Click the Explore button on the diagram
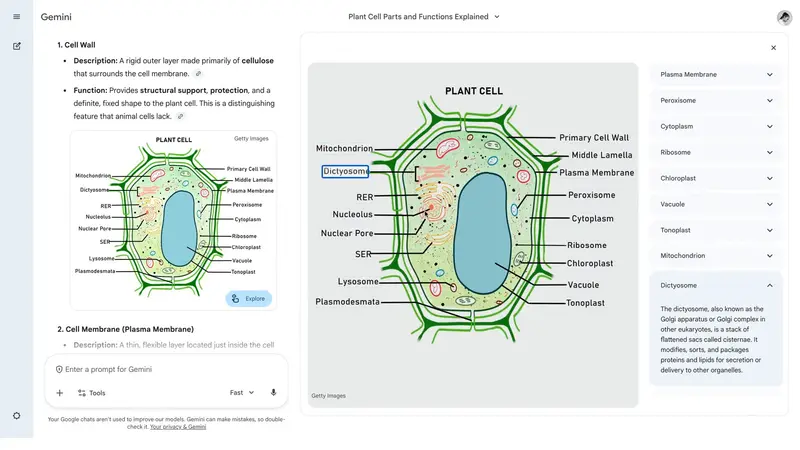 [249, 298]
